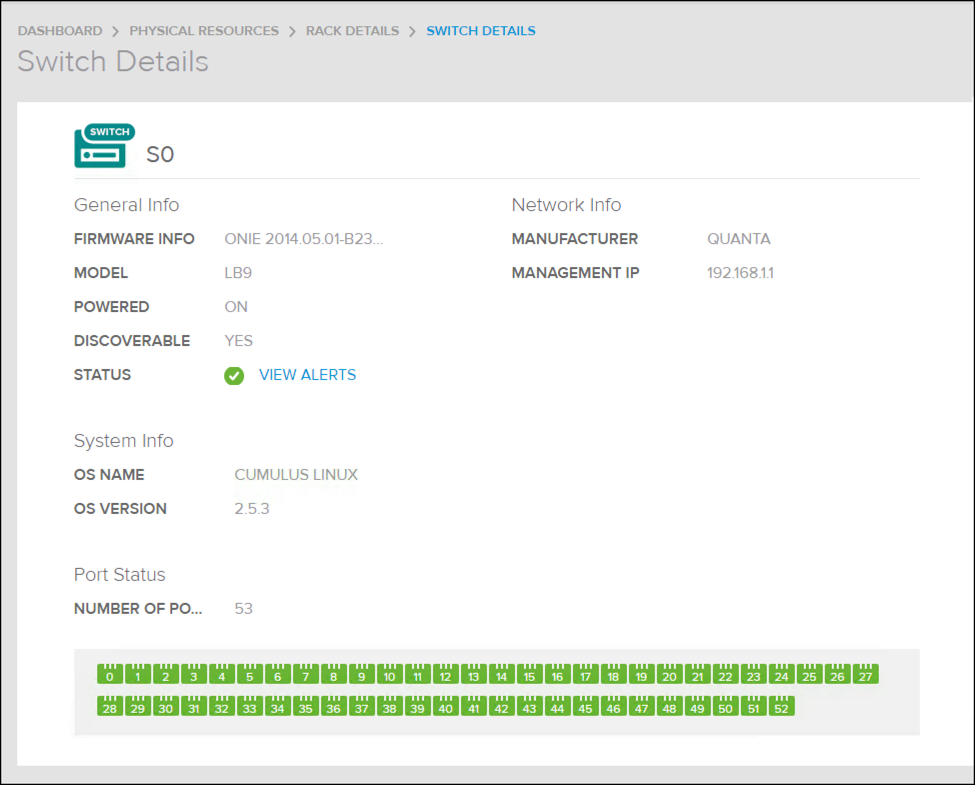
Task: Navigate to DASHBOARD via the breadcrumb
Action: (60, 30)
